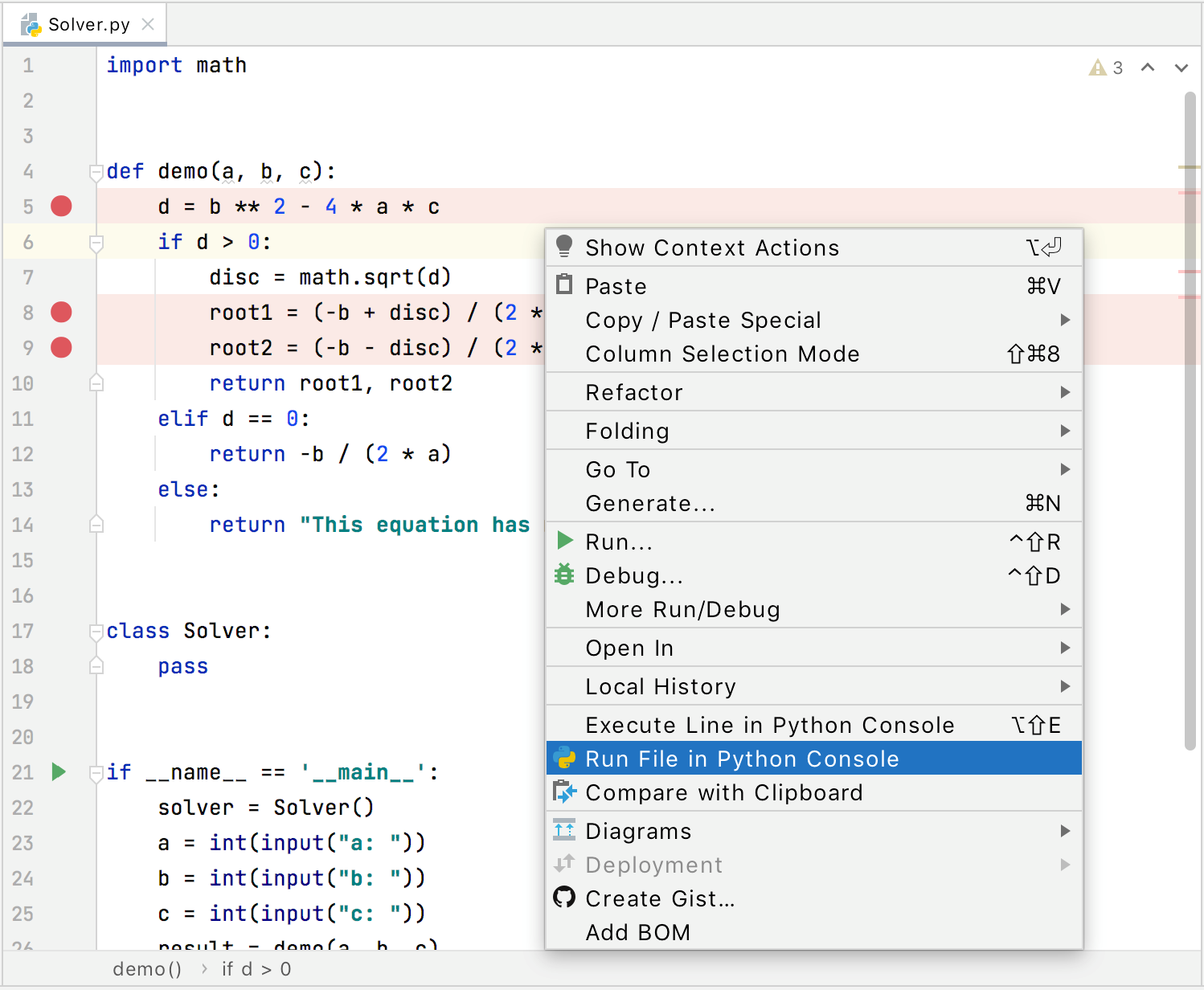
Task: Click the green Run arrow icon
Action: point(564,540)
